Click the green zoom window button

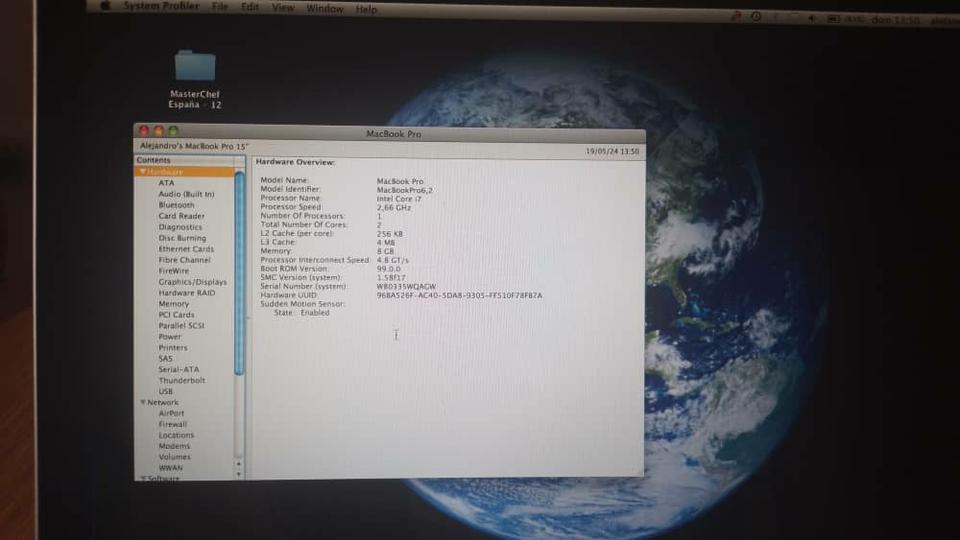[172, 131]
